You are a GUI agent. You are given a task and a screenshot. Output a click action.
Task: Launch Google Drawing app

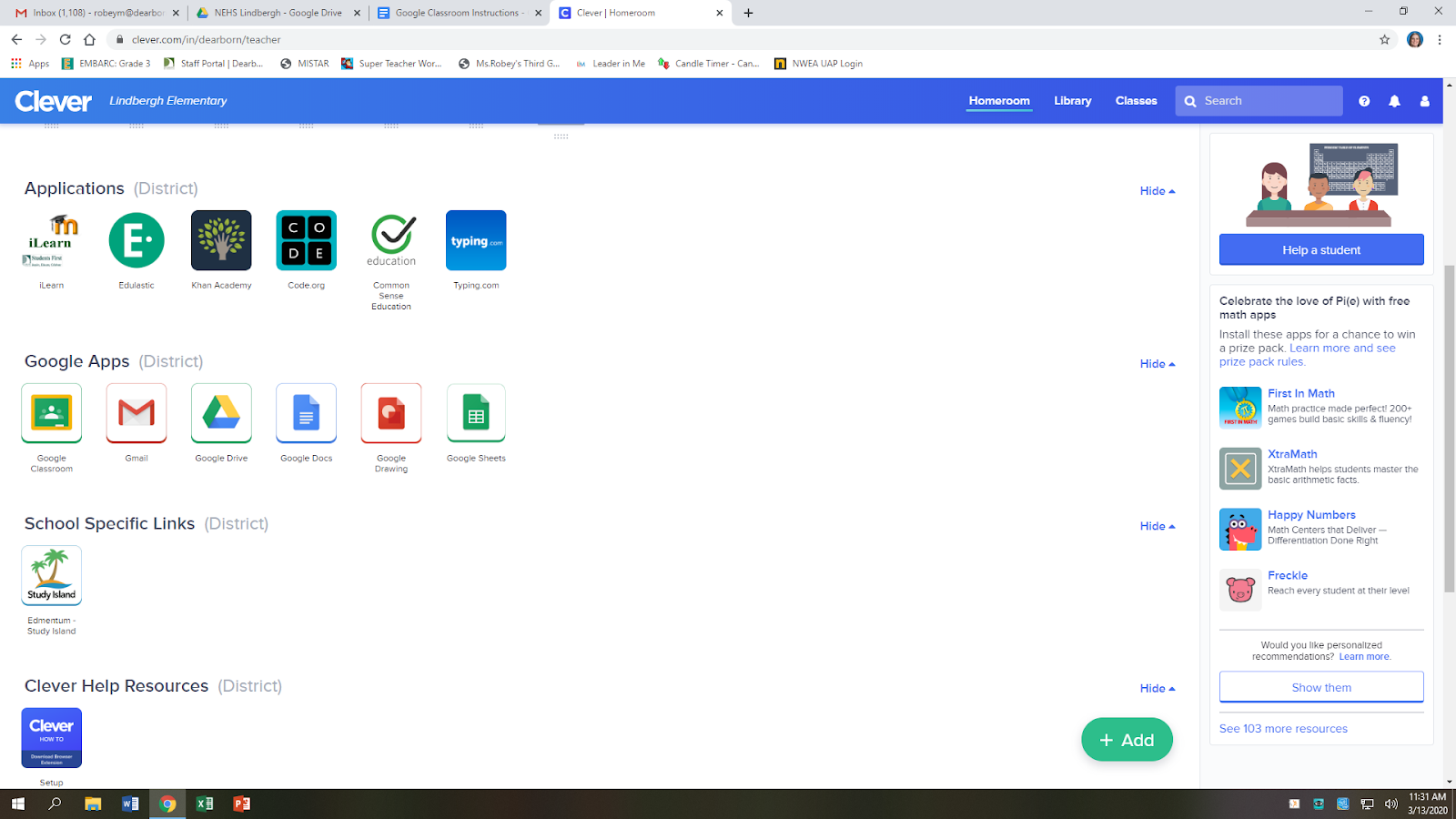391,413
